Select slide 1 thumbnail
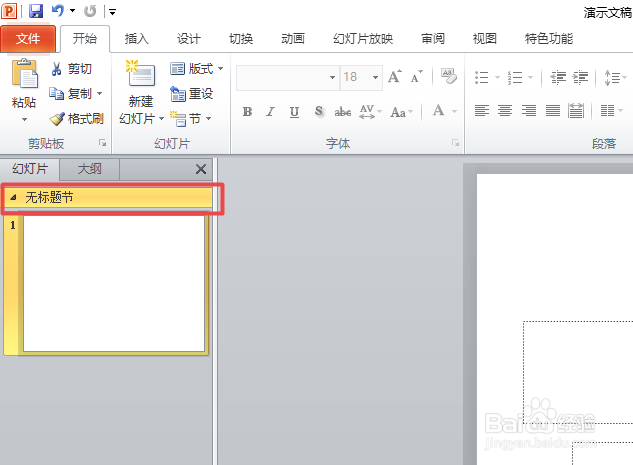The height and width of the screenshot is (465, 633). pyautogui.click(x=114, y=284)
